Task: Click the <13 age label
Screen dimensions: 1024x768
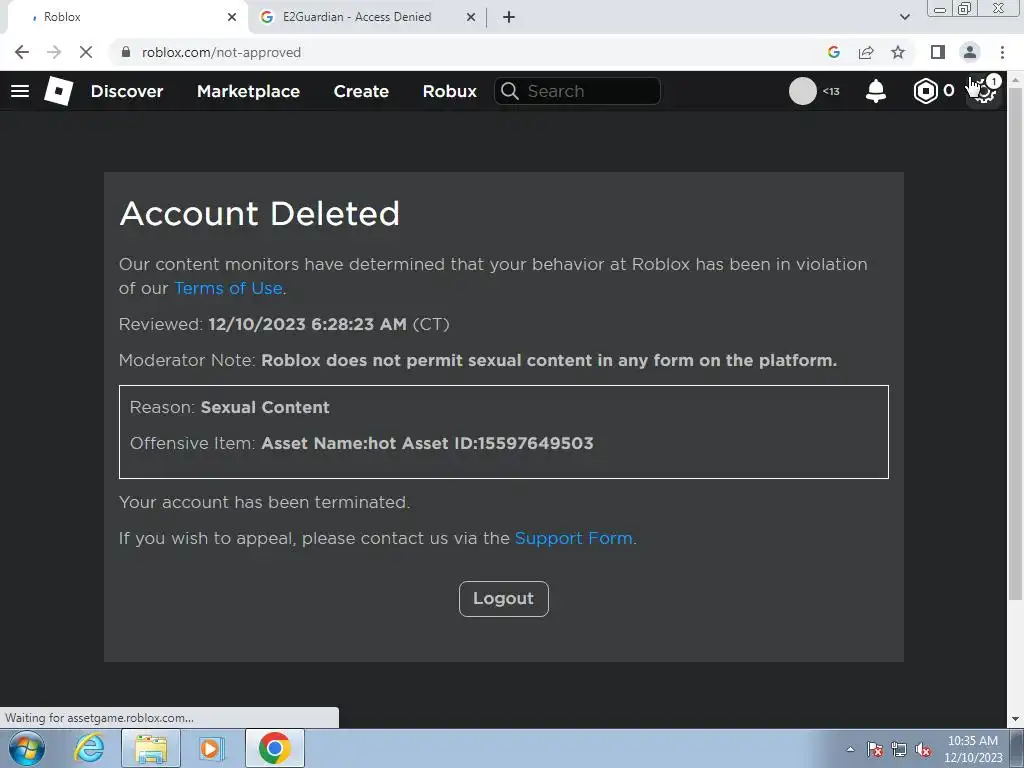Action: (831, 91)
